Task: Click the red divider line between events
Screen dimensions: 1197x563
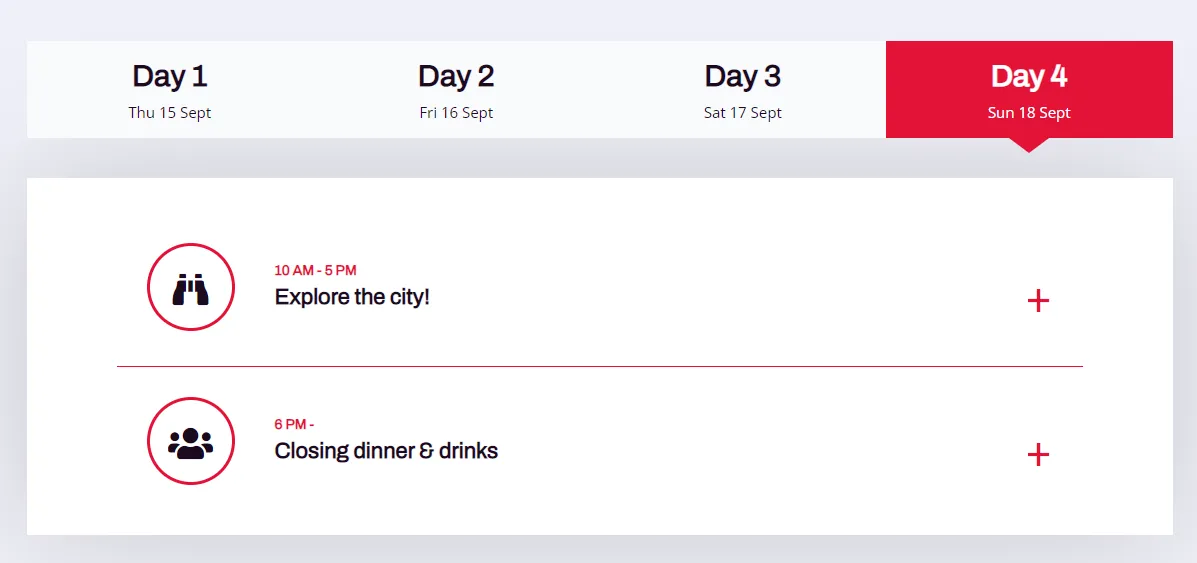Action: tap(599, 367)
